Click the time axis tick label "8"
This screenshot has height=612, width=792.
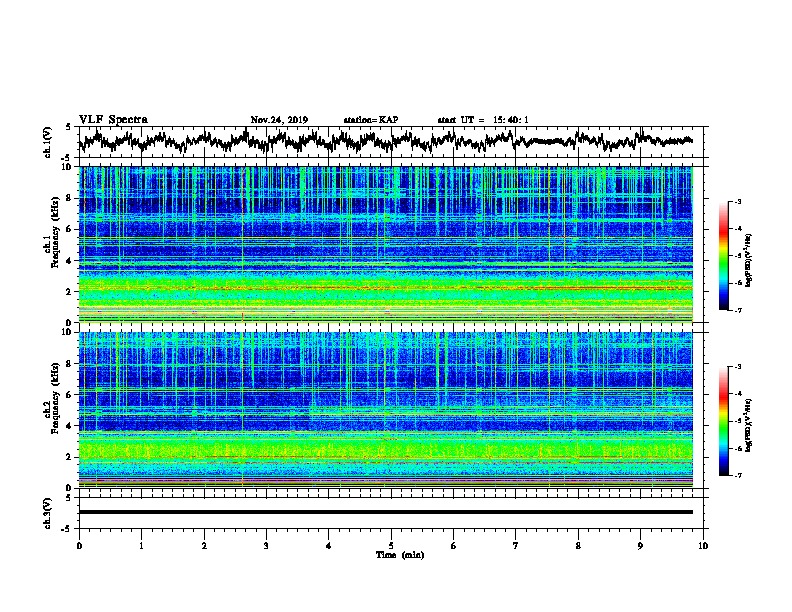point(578,546)
